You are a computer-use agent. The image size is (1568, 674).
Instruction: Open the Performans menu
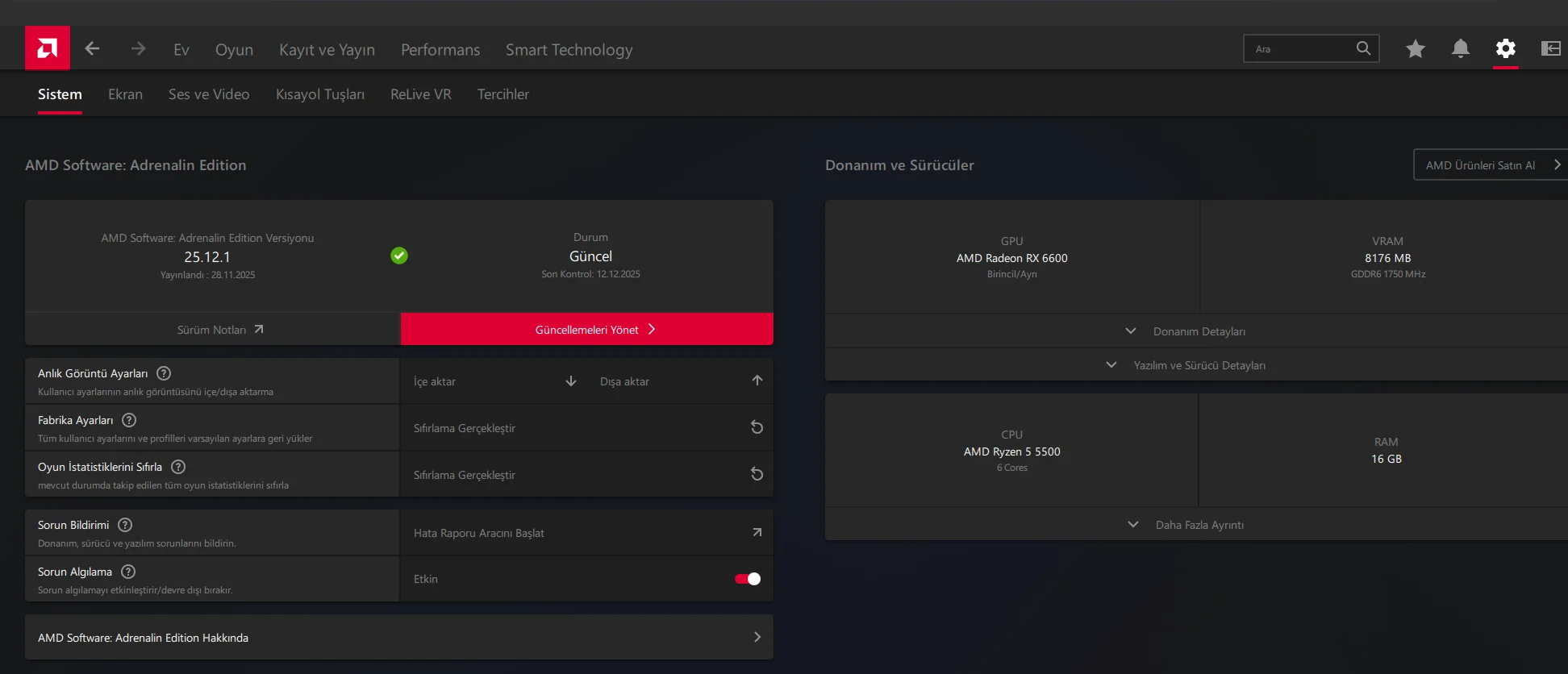440,50
